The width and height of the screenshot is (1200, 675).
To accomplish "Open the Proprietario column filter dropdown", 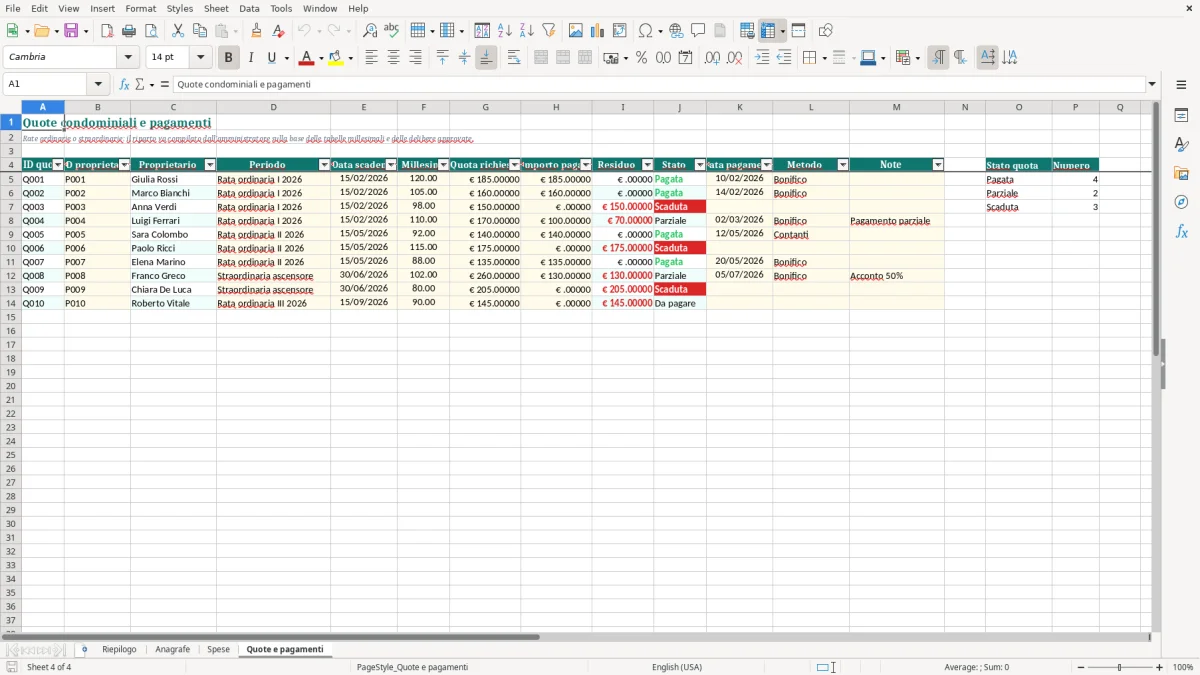I will (x=210, y=165).
